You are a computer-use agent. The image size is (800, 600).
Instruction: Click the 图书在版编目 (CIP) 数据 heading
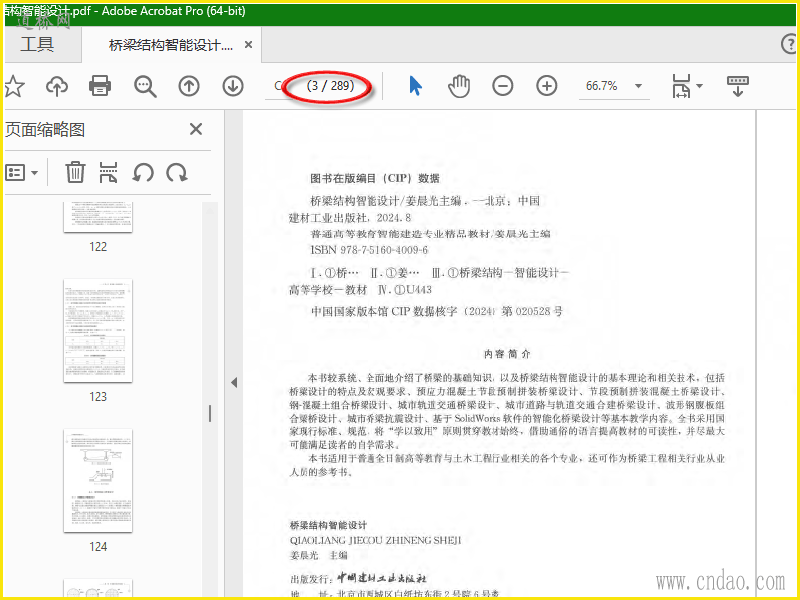375,178
